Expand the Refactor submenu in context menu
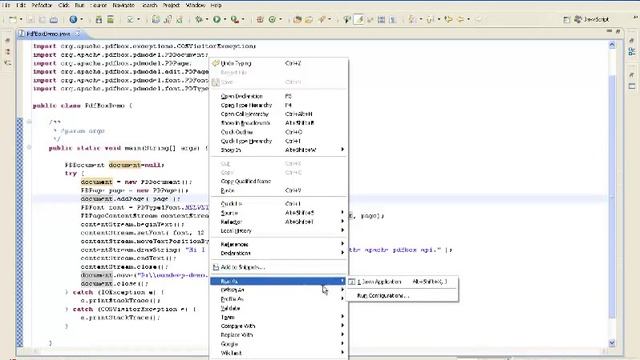 [x=279, y=222]
